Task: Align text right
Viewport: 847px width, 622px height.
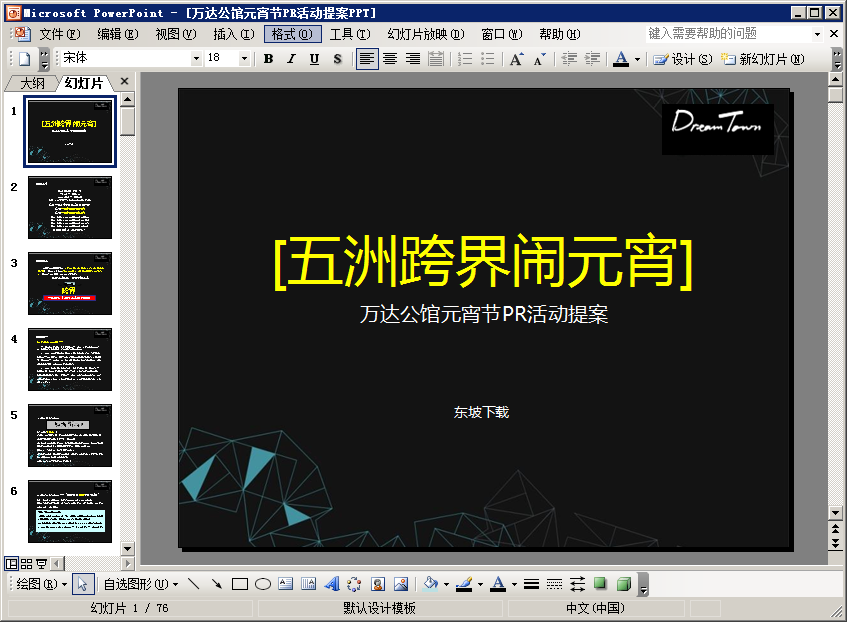Action: point(413,58)
